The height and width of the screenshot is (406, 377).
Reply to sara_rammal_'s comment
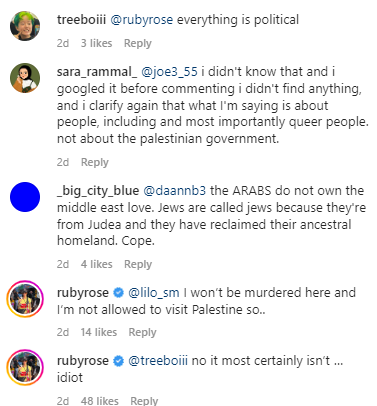click(x=95, y=162)
